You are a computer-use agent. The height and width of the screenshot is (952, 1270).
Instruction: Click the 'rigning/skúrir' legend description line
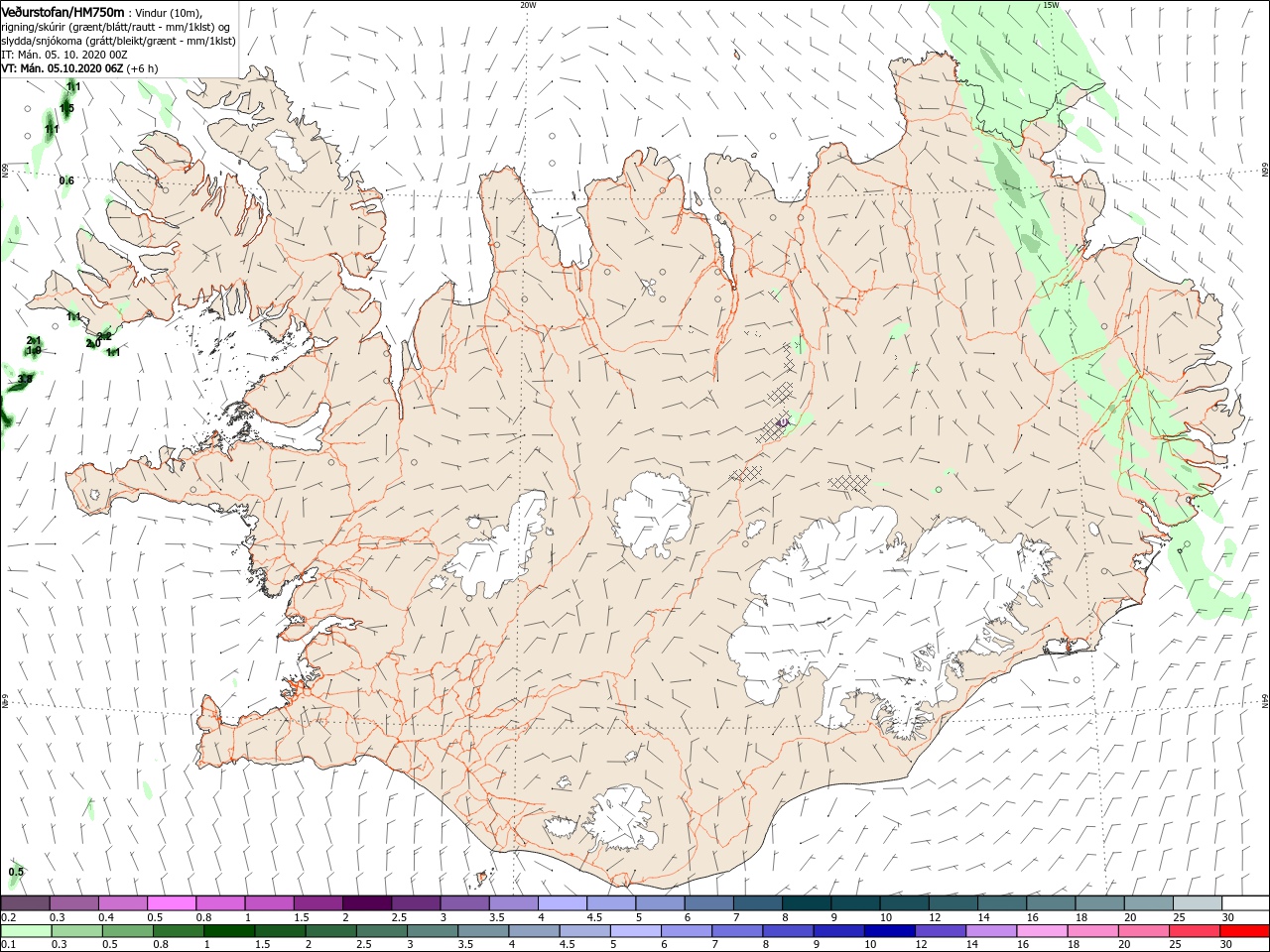[x=116, y=27]
